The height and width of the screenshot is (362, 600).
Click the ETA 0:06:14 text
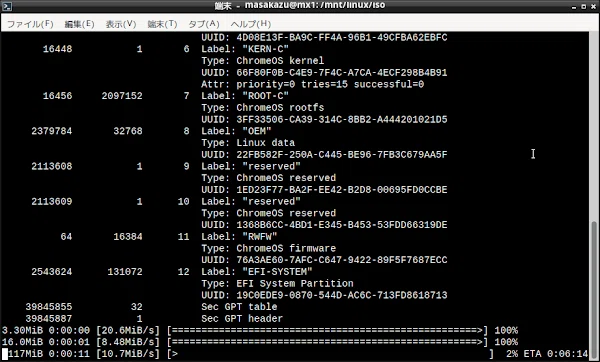556,354
